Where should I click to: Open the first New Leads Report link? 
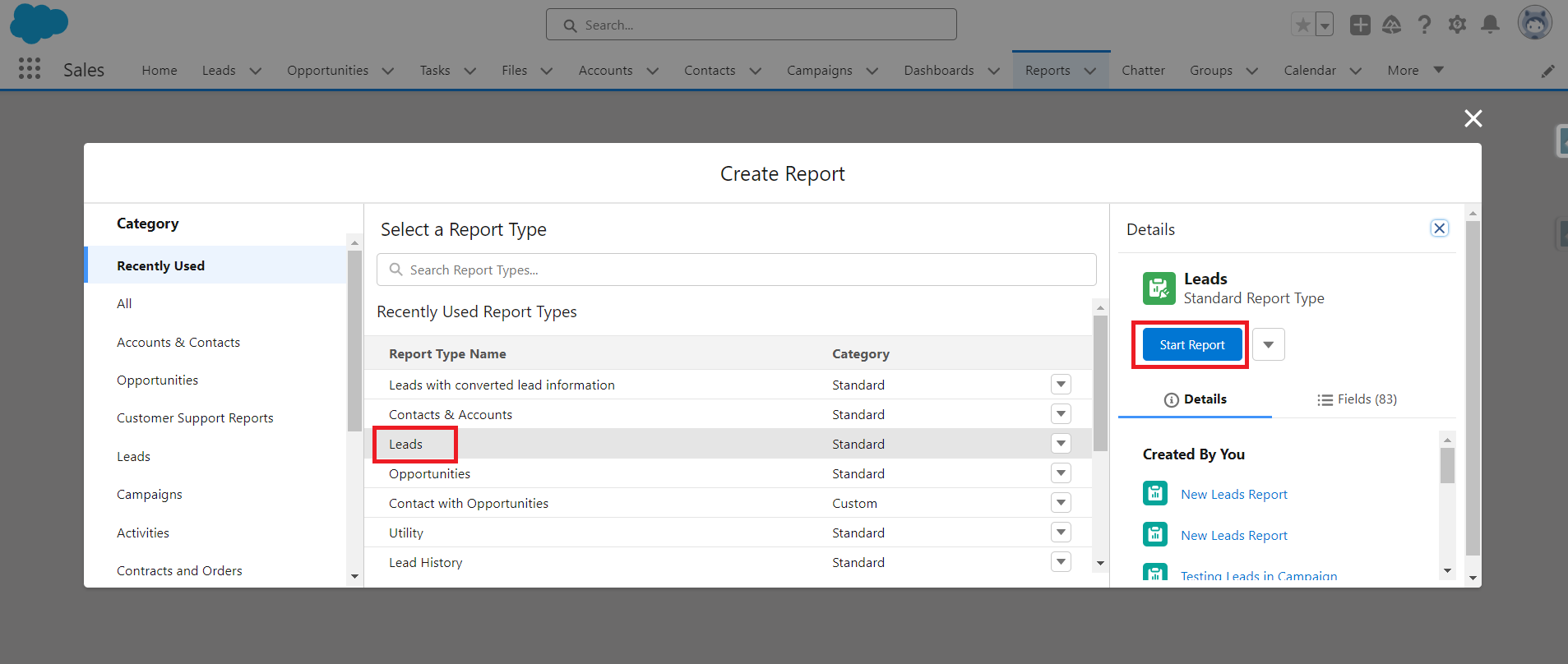pos(1234,494)
